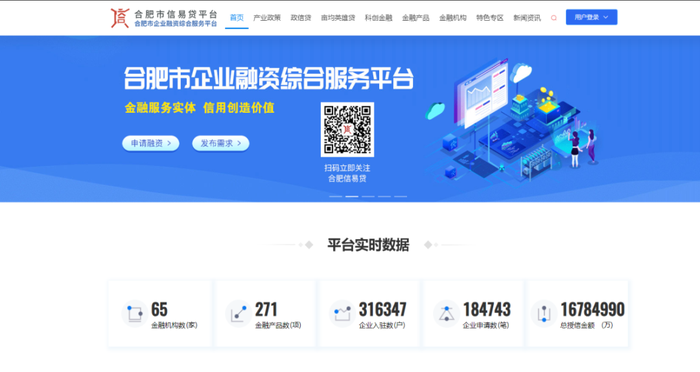Open the 特色专区 navigation item

coord(490,18)
